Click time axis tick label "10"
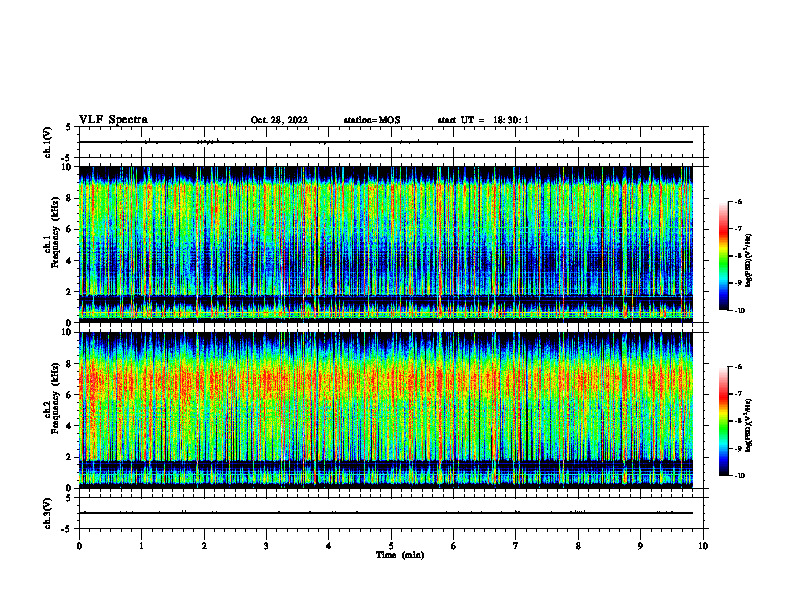This screenshot has height=612, width=792. (x=703, y=546)
